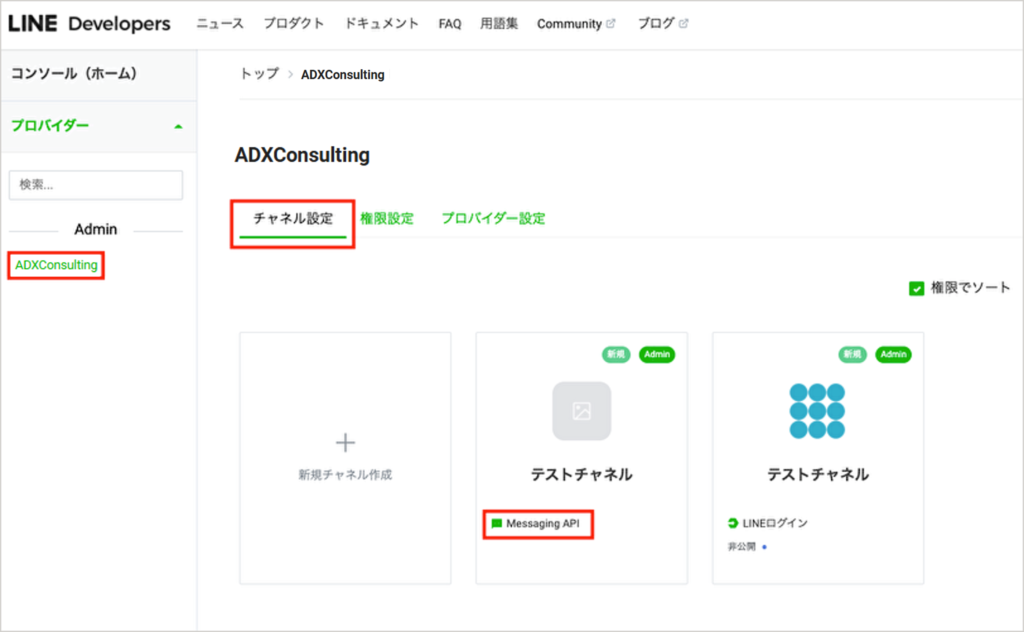Toggle the 権限でソート checkbox

(916, 288)
